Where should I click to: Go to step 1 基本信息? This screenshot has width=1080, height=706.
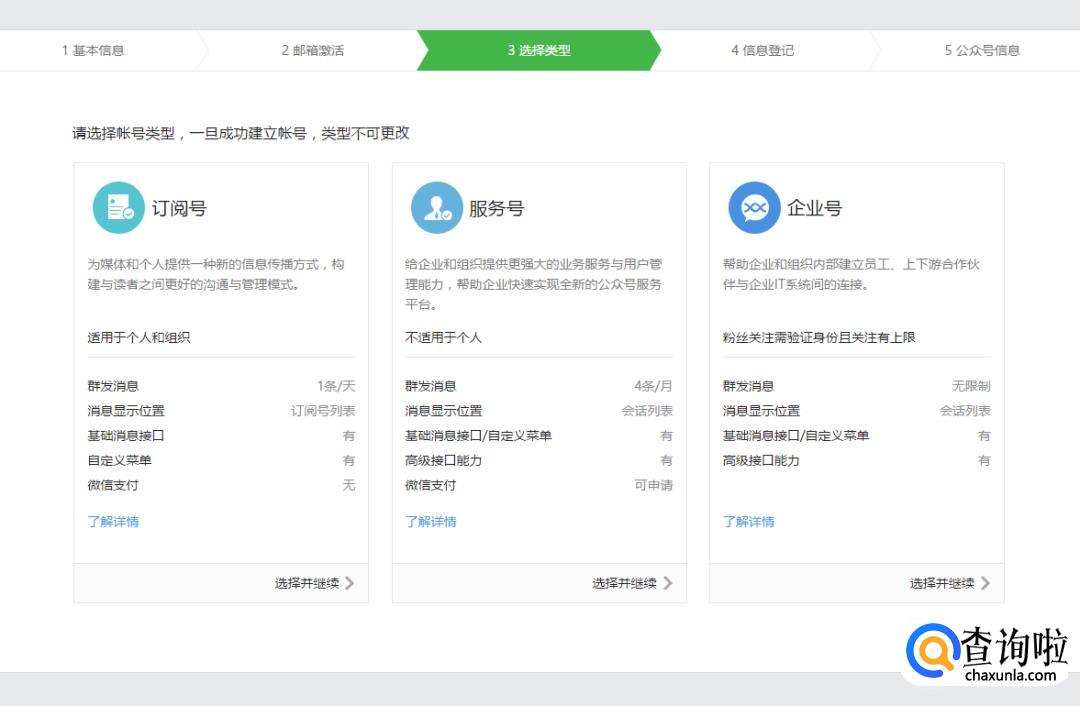tap(93, 50)
